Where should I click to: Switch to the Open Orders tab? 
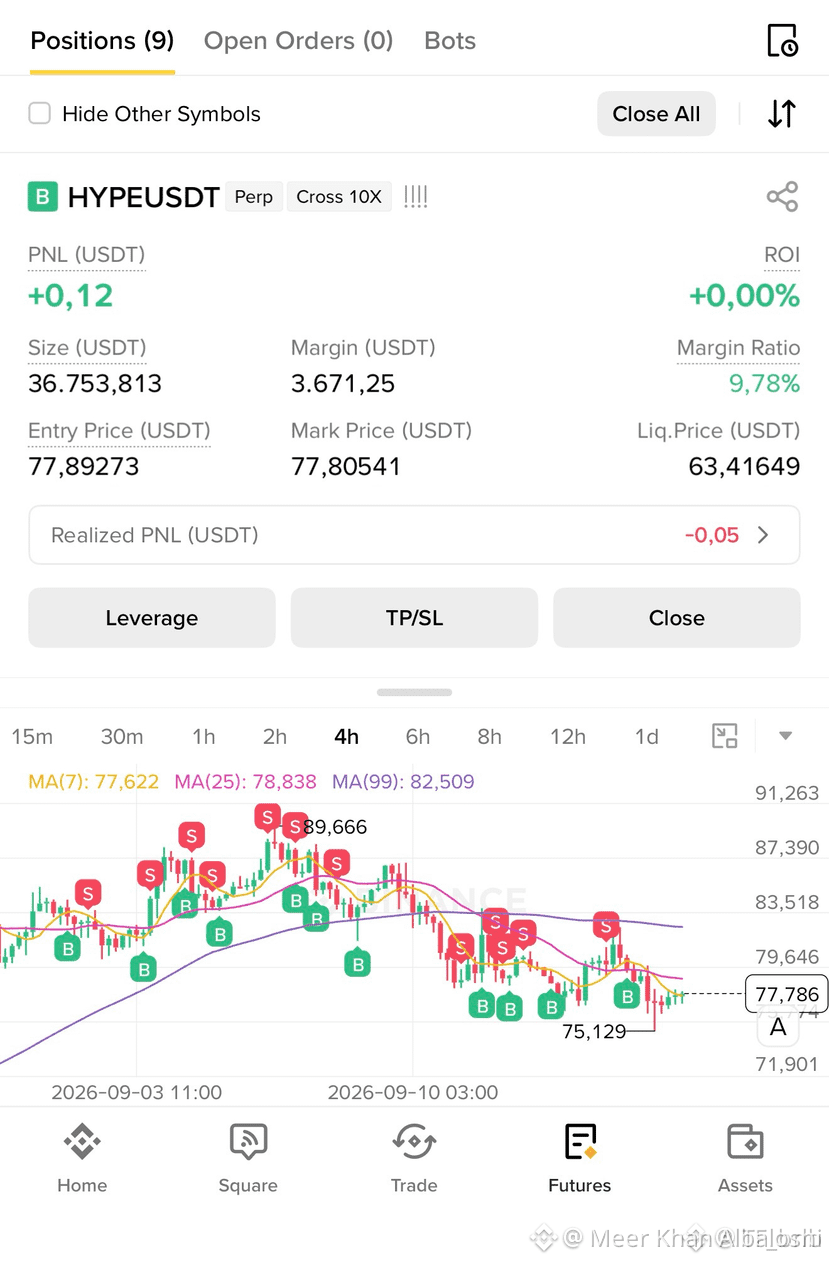click(x=298, y=41)
